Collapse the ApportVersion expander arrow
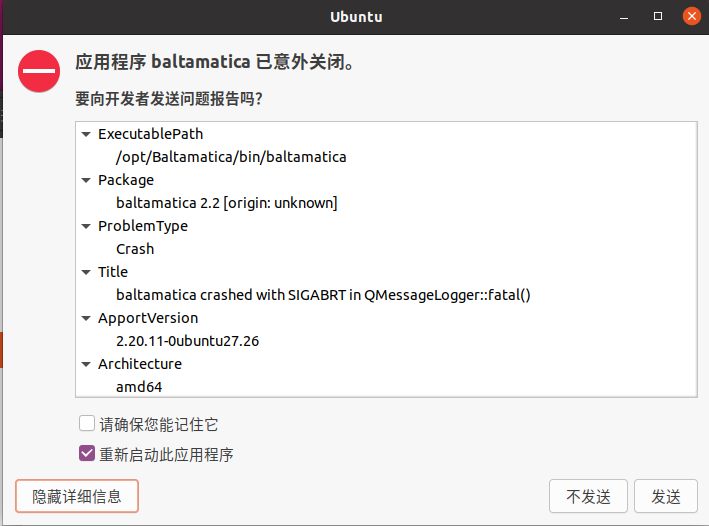Image resolution: width=709 pixels, height=526 pixels. click(86, 318)
